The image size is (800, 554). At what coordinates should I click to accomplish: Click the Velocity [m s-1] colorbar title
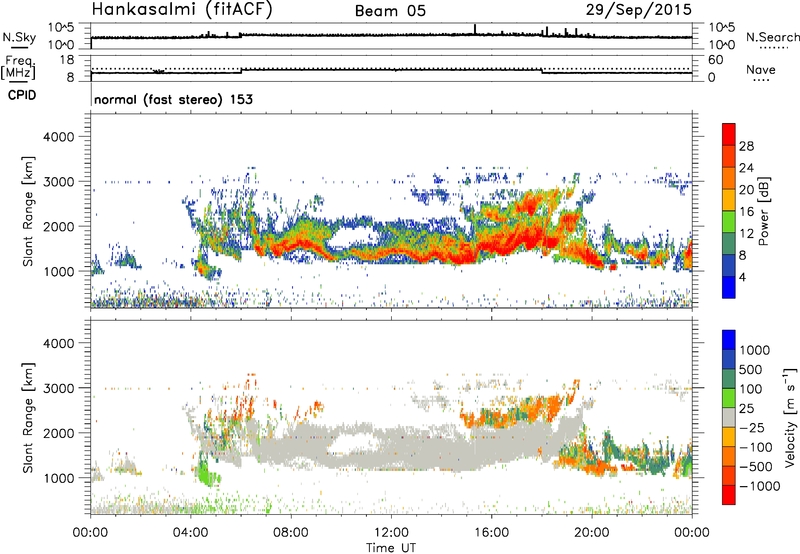pyautogui.click(x=790, y=417)
